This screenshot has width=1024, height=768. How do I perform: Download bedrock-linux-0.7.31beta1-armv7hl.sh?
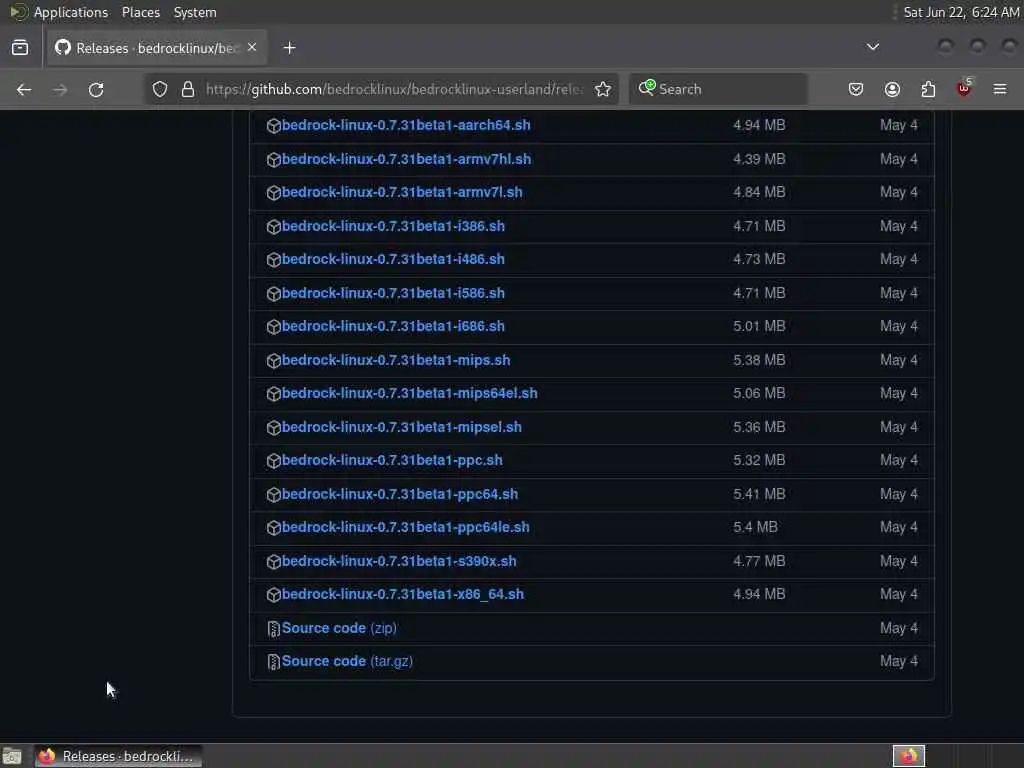click(406, 159)
